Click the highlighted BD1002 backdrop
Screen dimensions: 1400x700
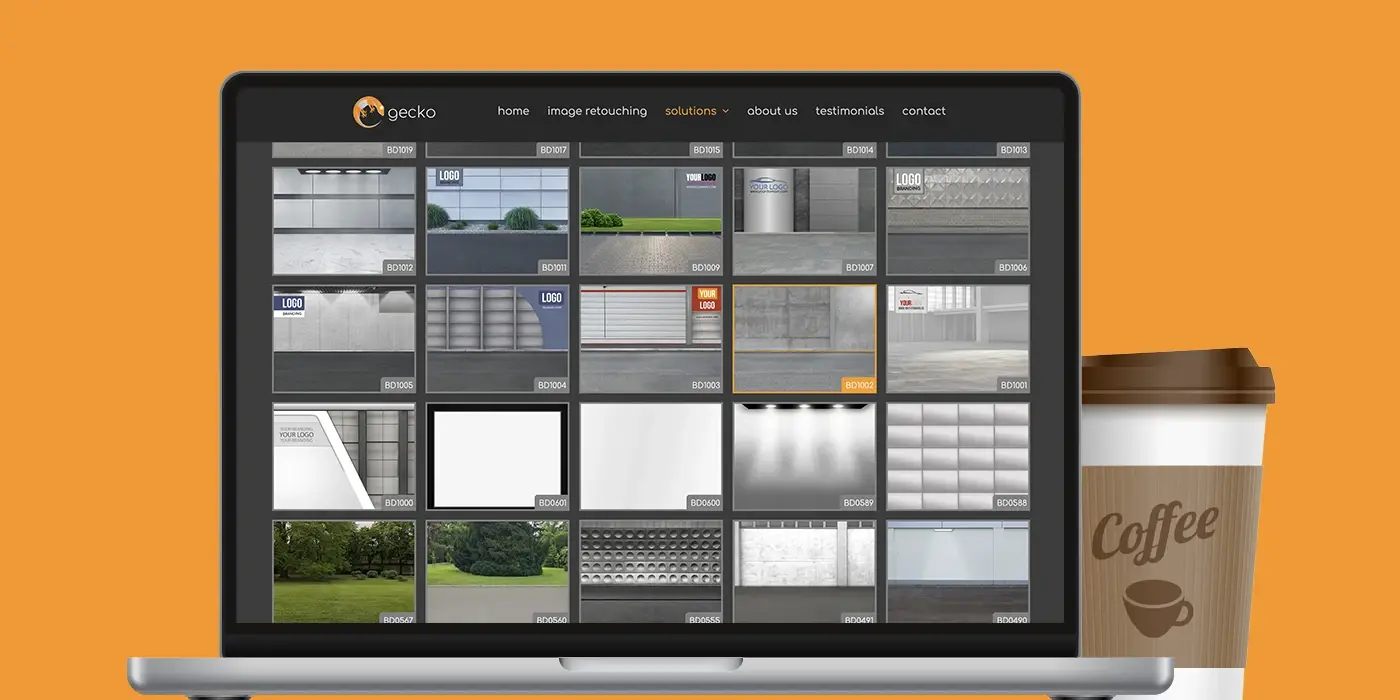click(x=804, y=339)
